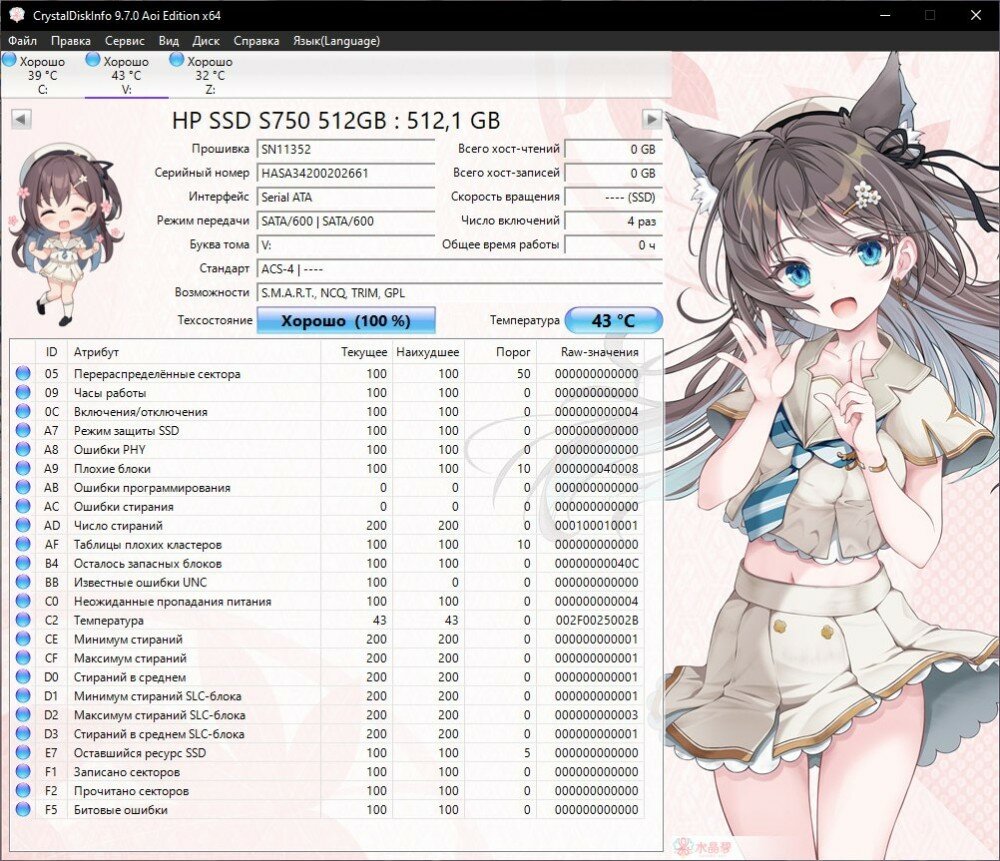Select row Ошибки стирания
This screenshot has height=861, width=1000.
point(327,506)
